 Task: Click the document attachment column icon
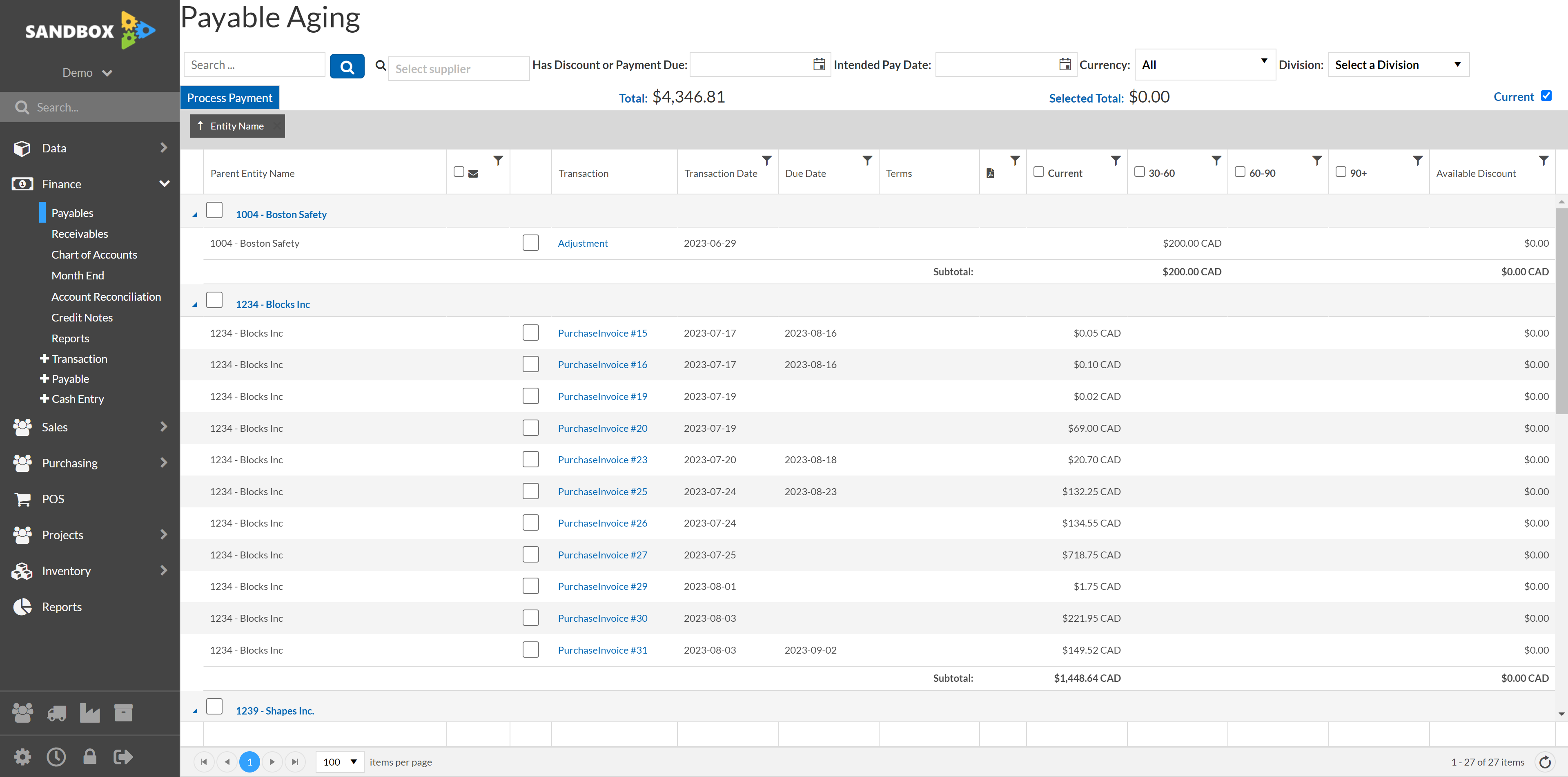(990, 174)
